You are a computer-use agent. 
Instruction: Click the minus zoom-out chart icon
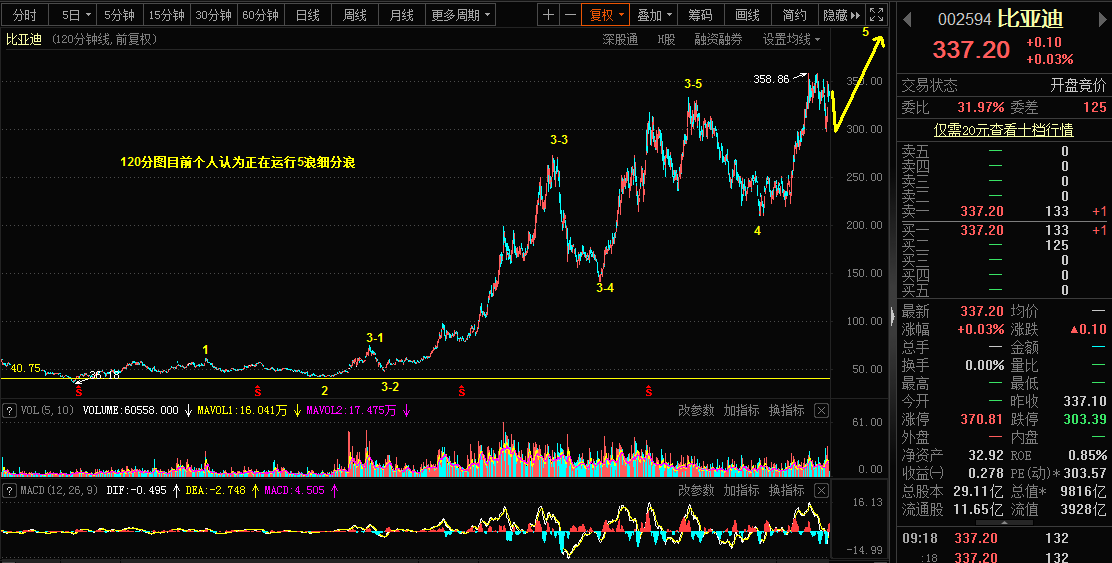(x=570, y=15)
